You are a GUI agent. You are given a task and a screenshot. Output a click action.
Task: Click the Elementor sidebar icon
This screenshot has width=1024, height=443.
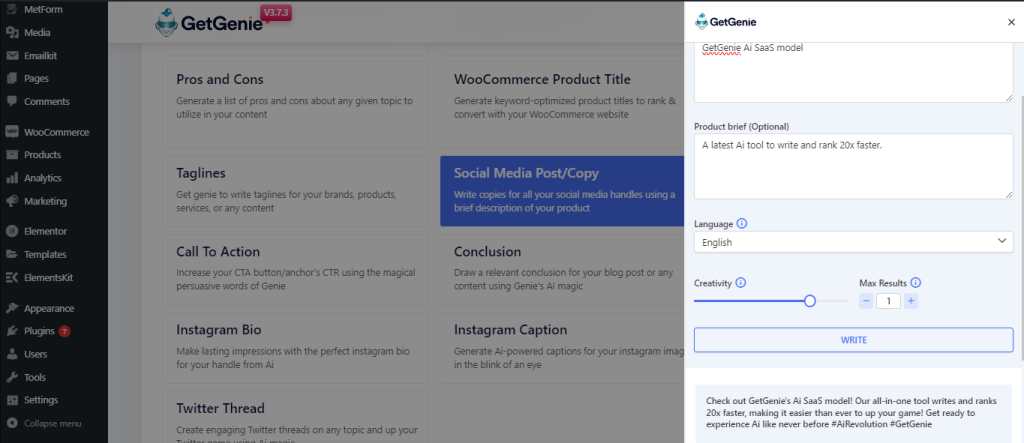tap(12, 231)
